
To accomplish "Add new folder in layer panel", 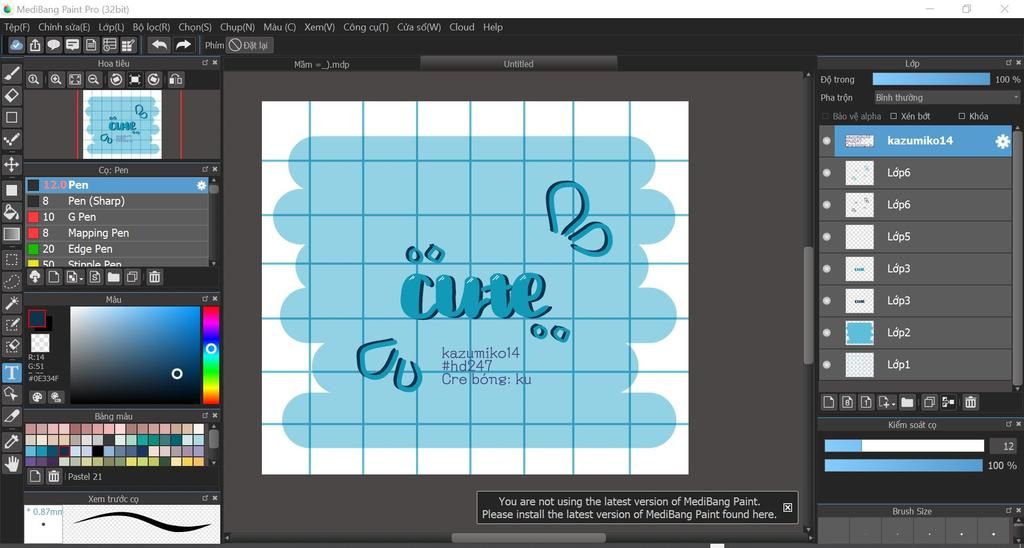I will [x=907, y=402].
